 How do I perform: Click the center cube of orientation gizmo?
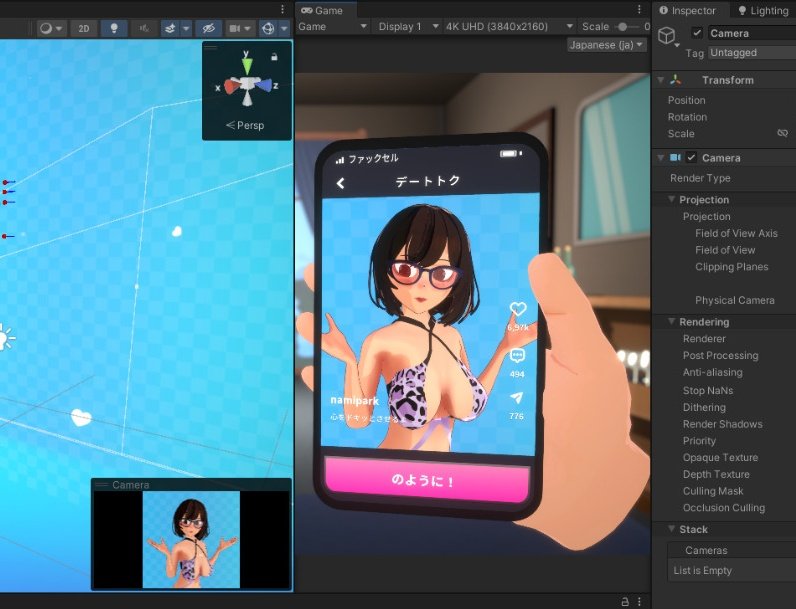point(247,83)
